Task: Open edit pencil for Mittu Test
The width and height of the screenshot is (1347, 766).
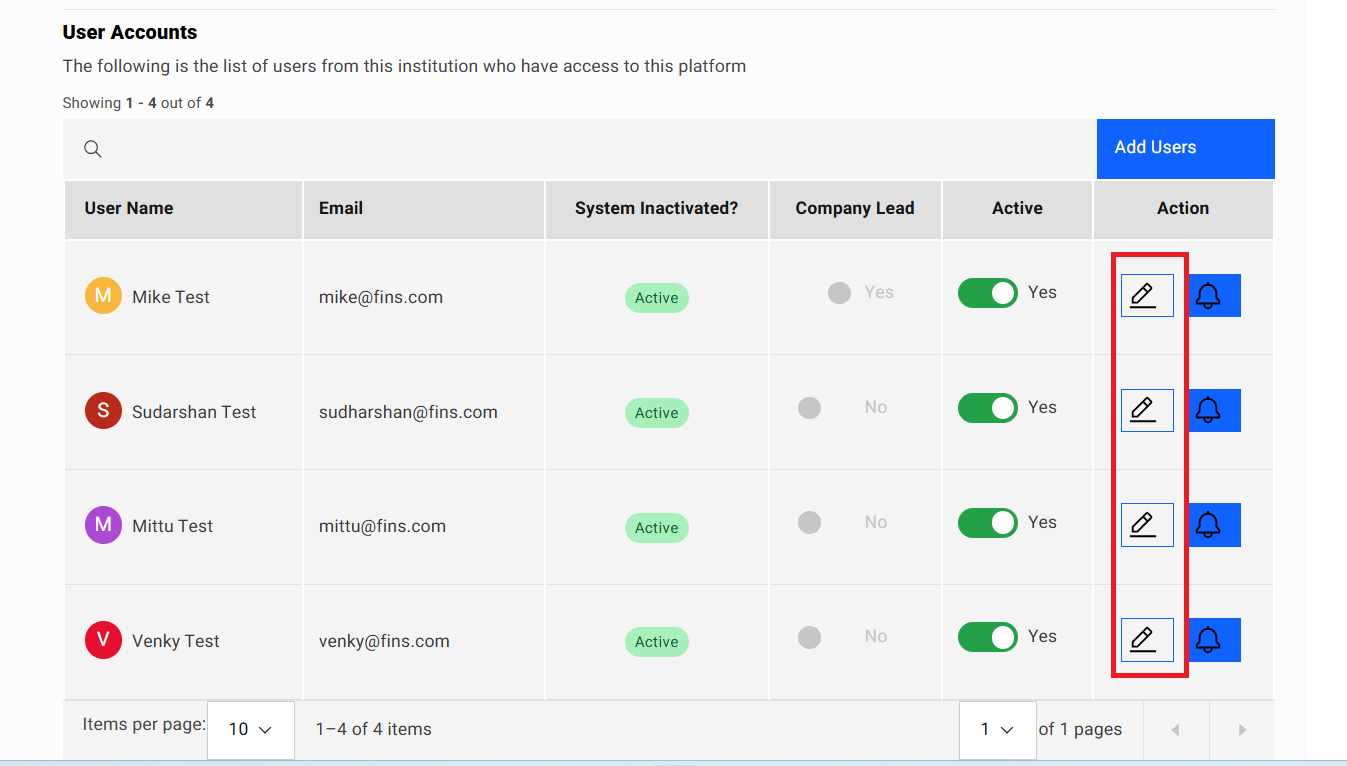Action: coord(1146,525)
